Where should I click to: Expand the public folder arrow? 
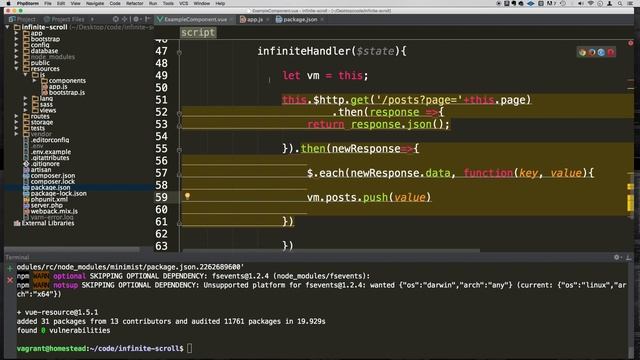click(x=16, y=63)
